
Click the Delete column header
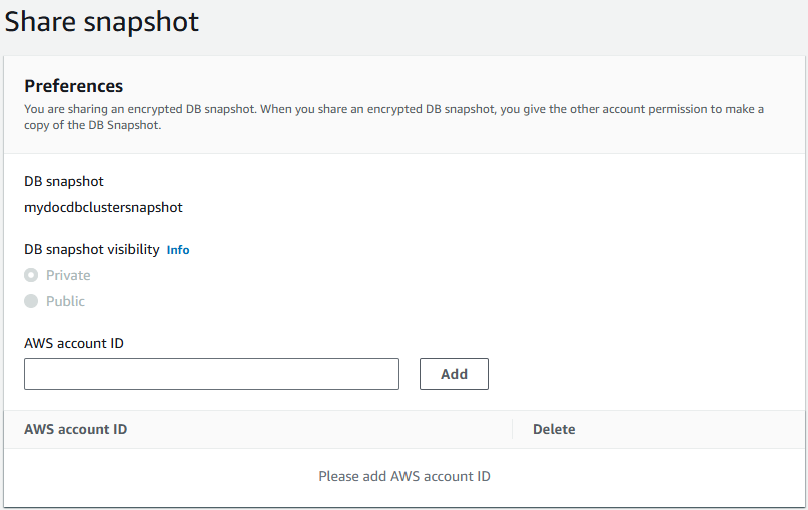[554, 429]
